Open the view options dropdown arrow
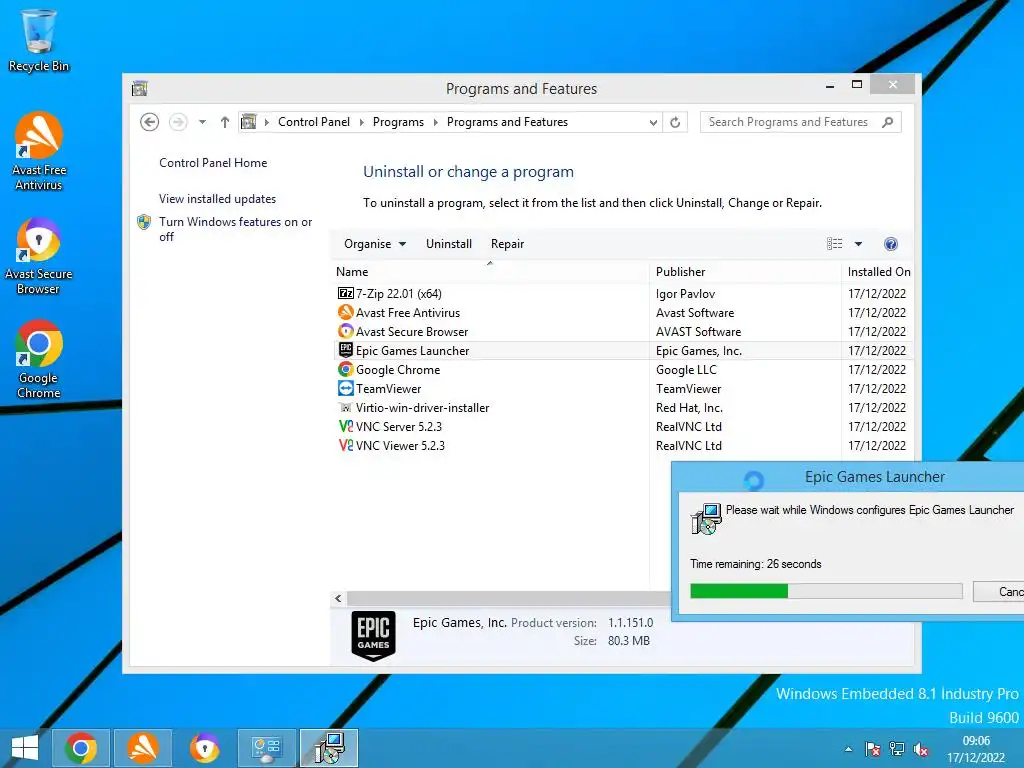Viewport: 1024px width, 768px height. tap(858, 244)
